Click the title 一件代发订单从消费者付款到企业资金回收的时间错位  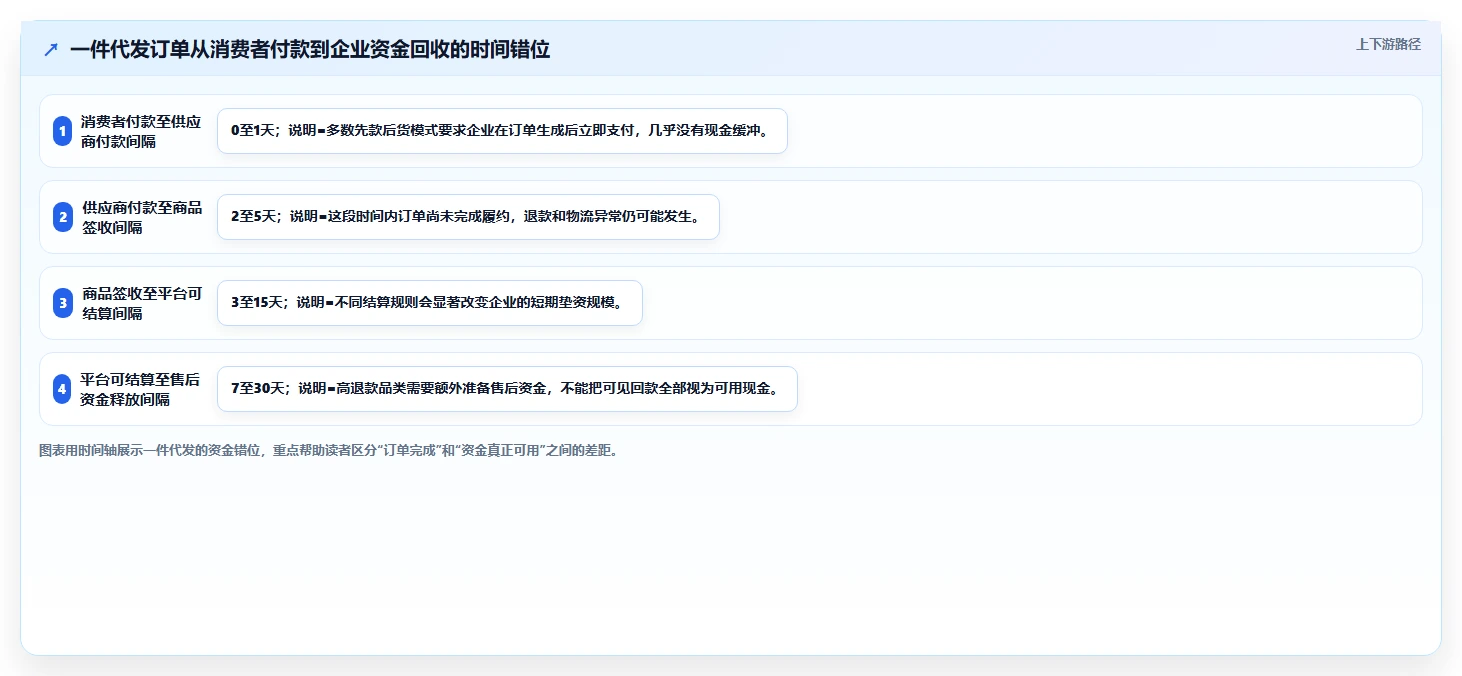[310, 49]
